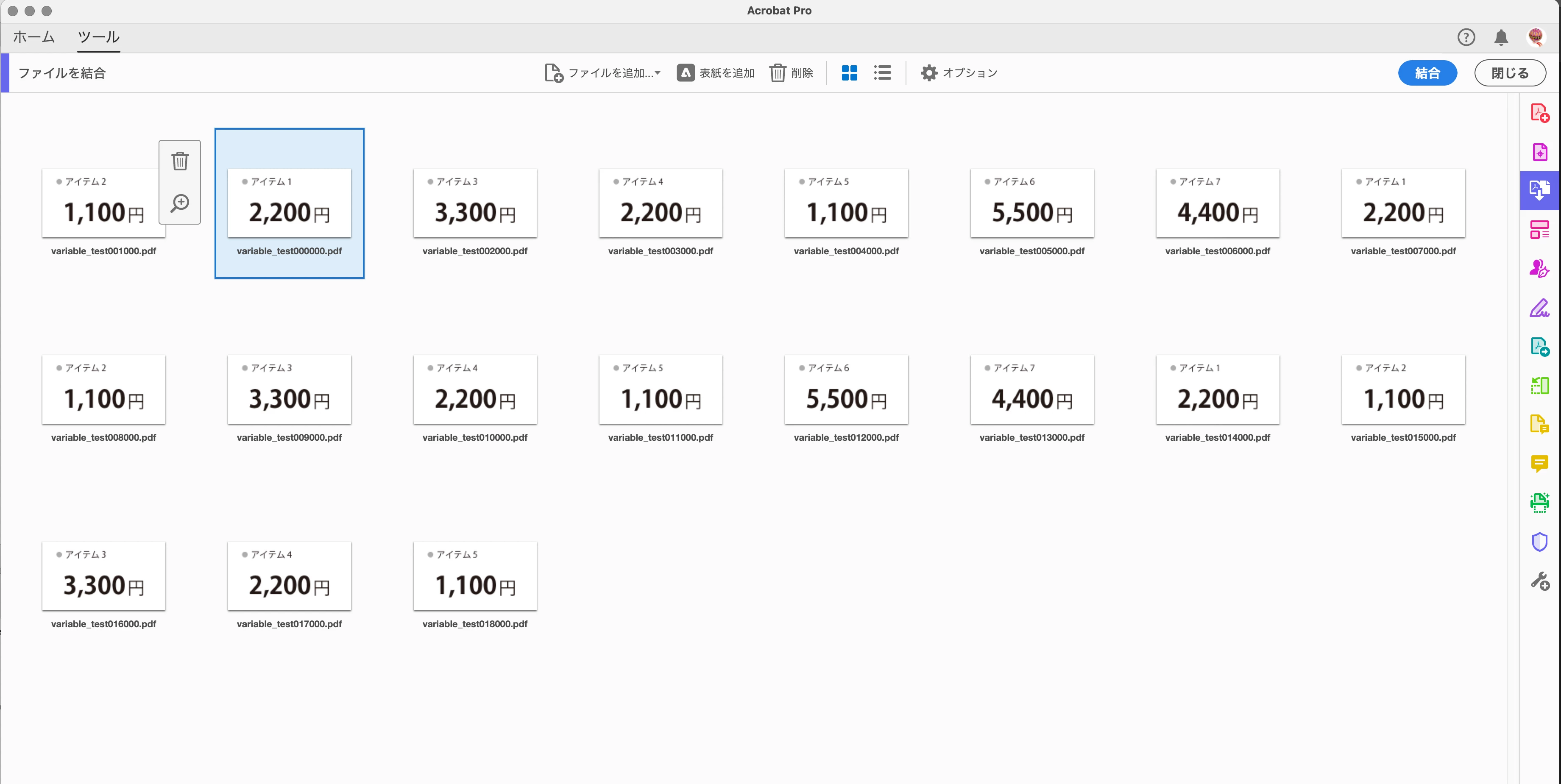Switch to the ホーム tab
The height and width of the screenshot is (784, 1561).
pyautogui.click(x=34, y=37)
